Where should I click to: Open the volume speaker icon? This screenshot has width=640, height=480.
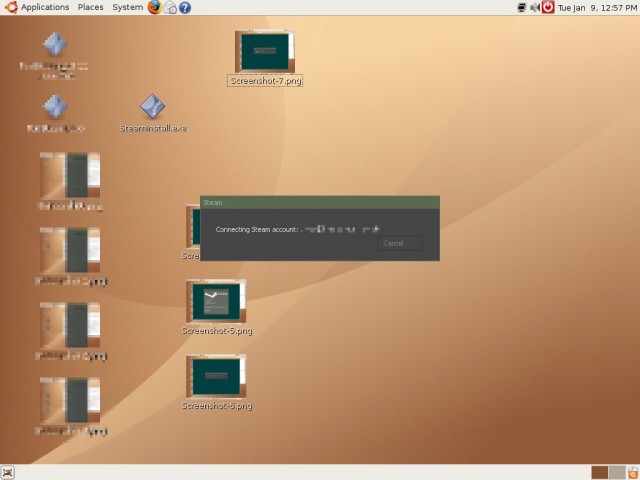point(535,7)
